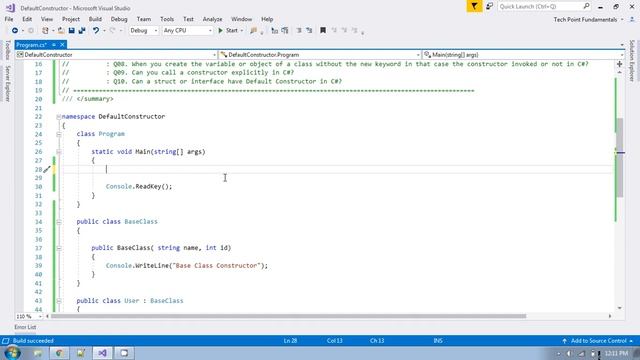Click the Visual Studio taskbar icon
This screenshot has height=360, width=640.
(x=102, y=353)
